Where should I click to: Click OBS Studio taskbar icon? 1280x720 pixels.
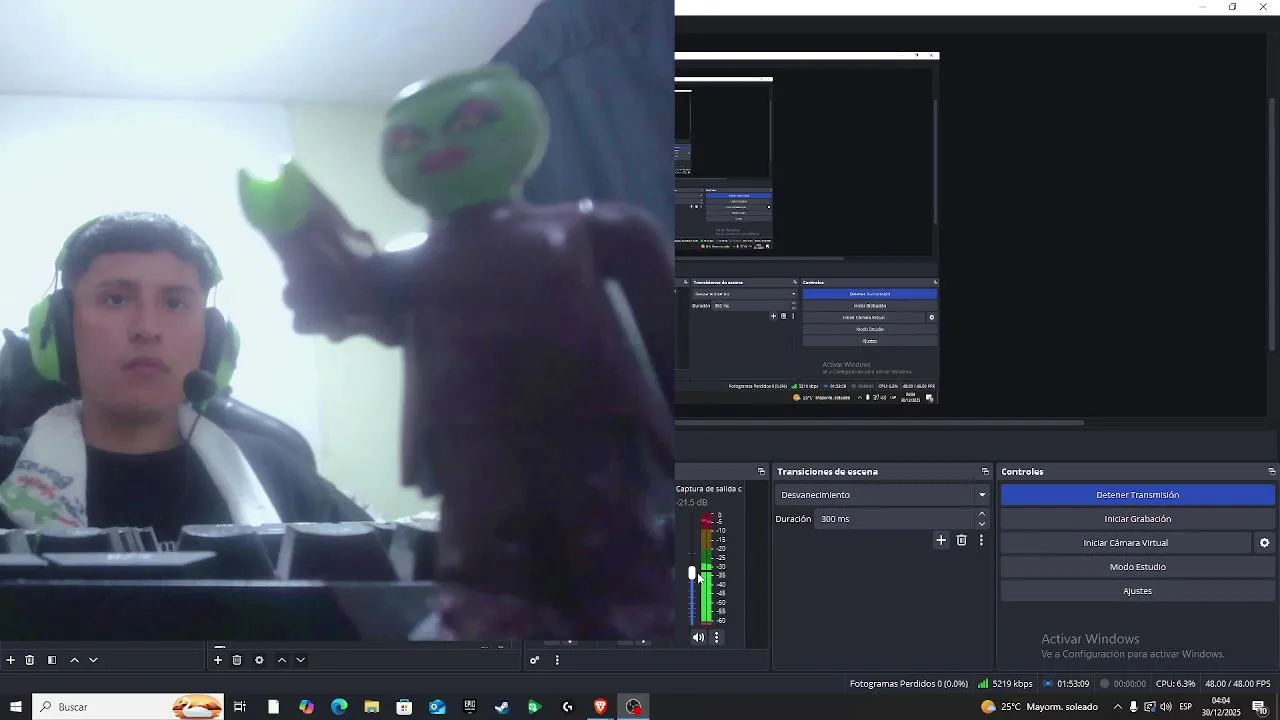[x=633, y=707]
